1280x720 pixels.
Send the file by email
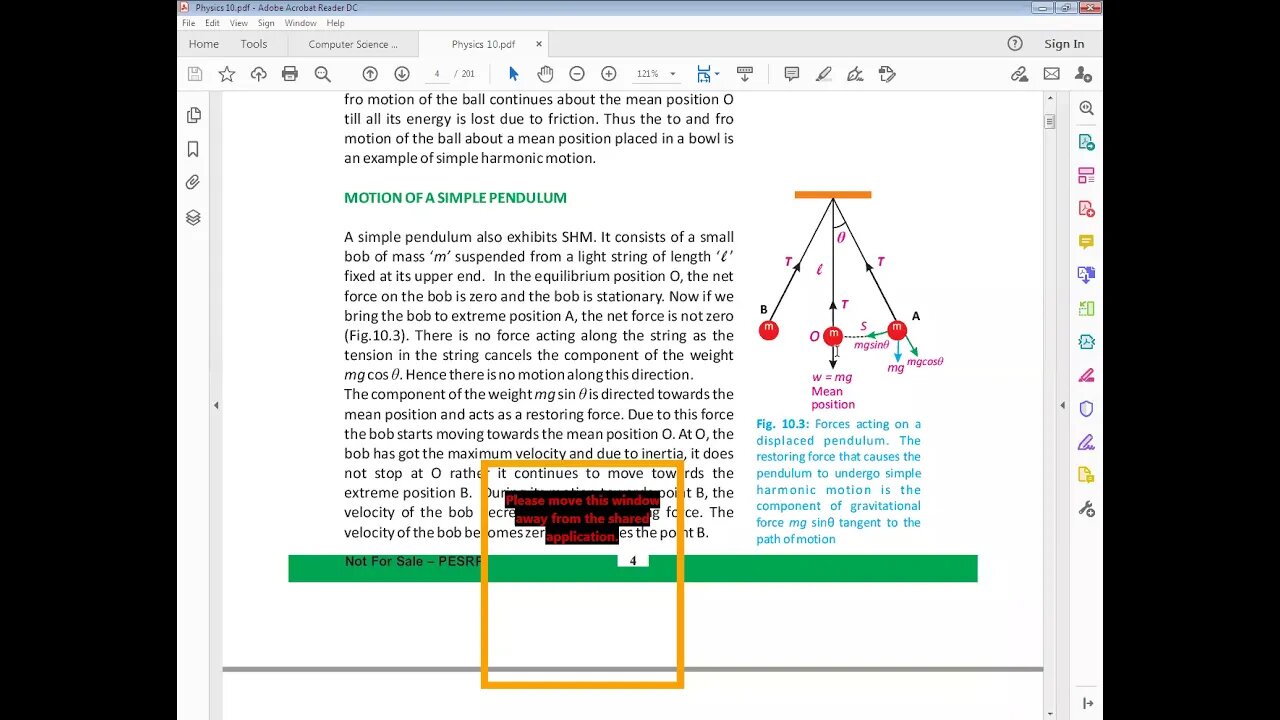[x=1051, y=74]
